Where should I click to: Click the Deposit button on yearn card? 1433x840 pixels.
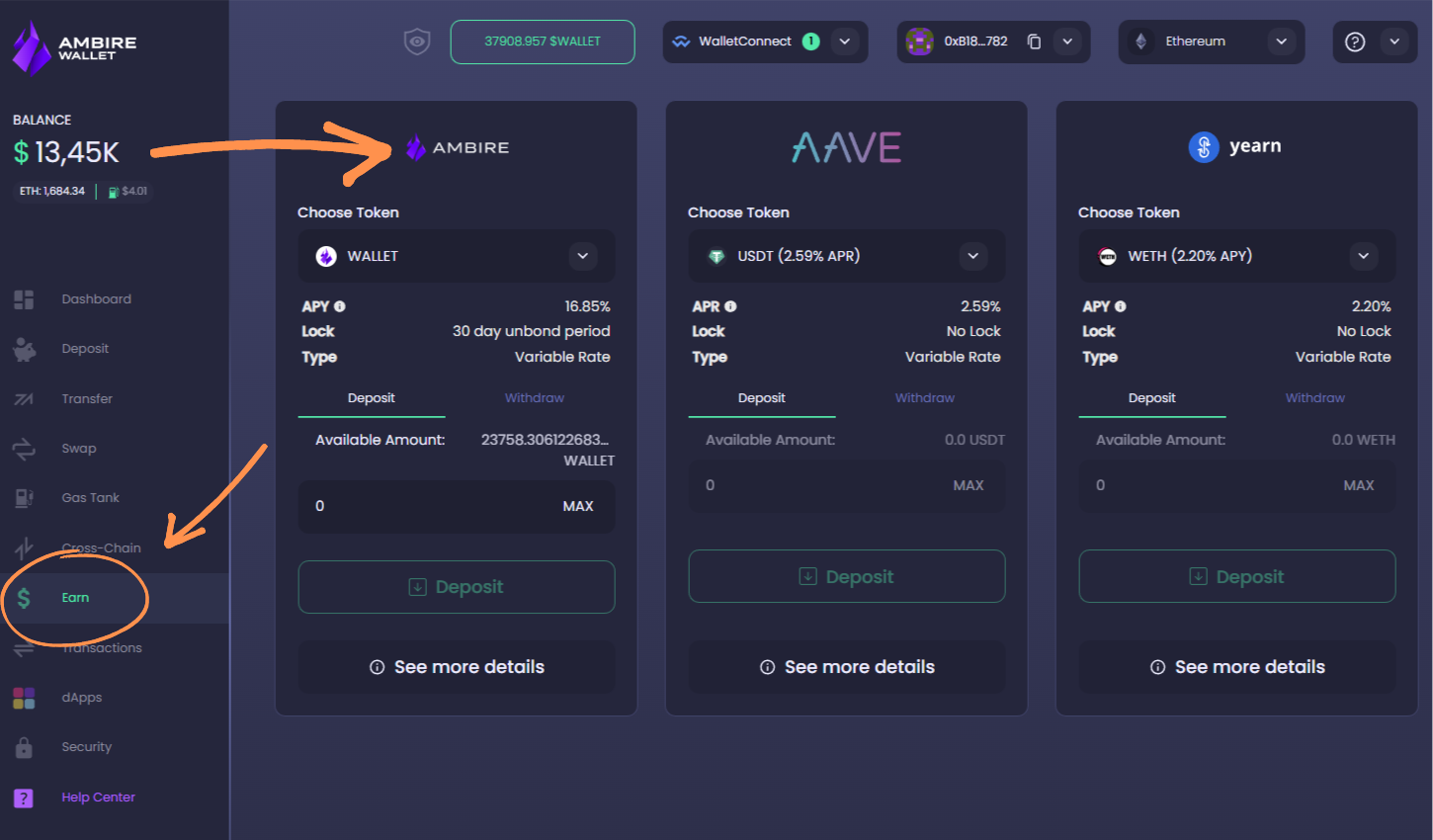(x=1237, y=576)
